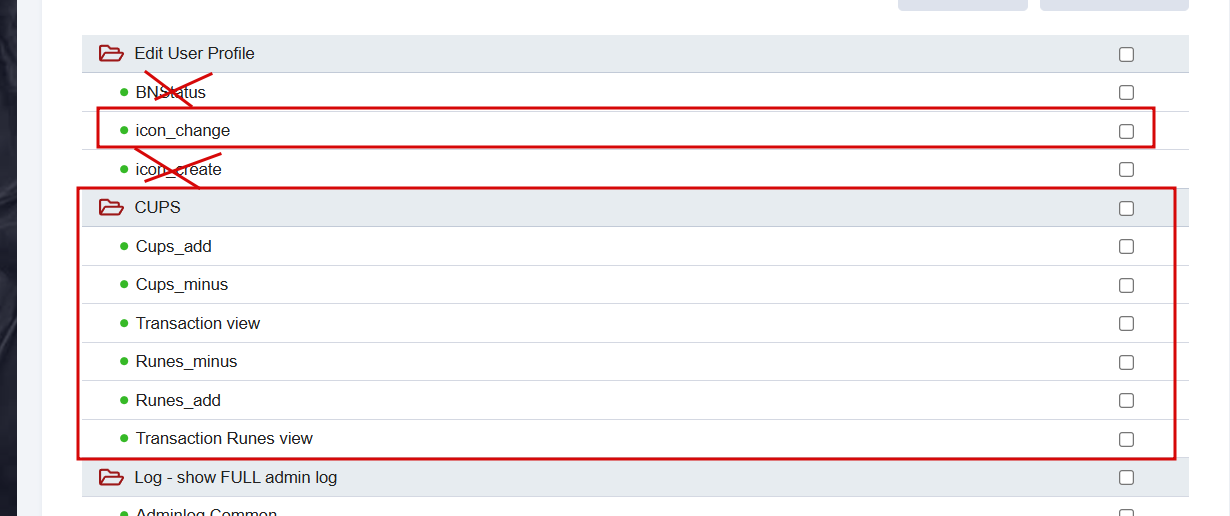Click the Transaction view entry
The image size is (1230, 516).
coord(198,323)
